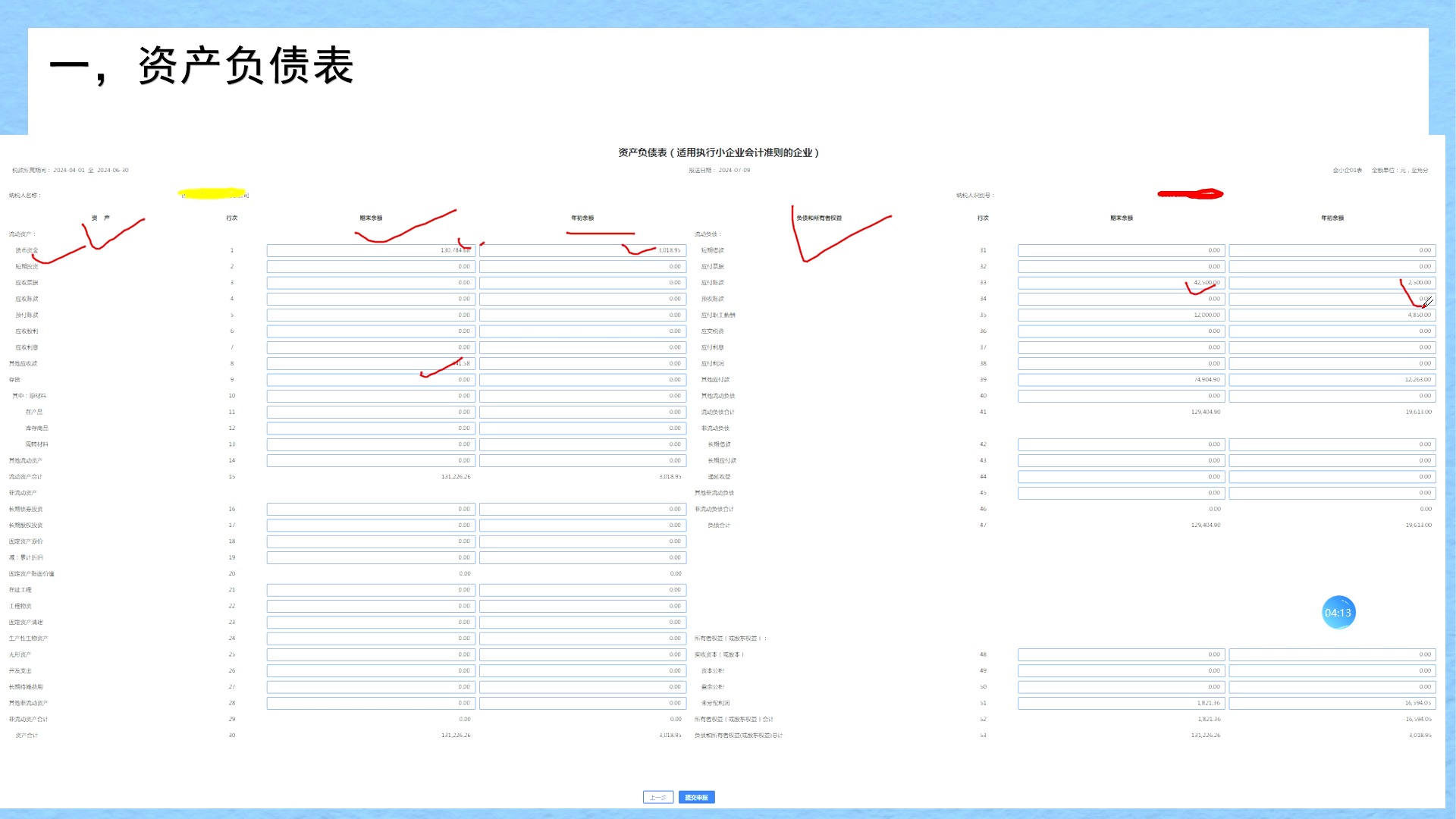Click row 13 周转材料 年初余额 field
Viewport: 1456px width, 819px height.
582,444
